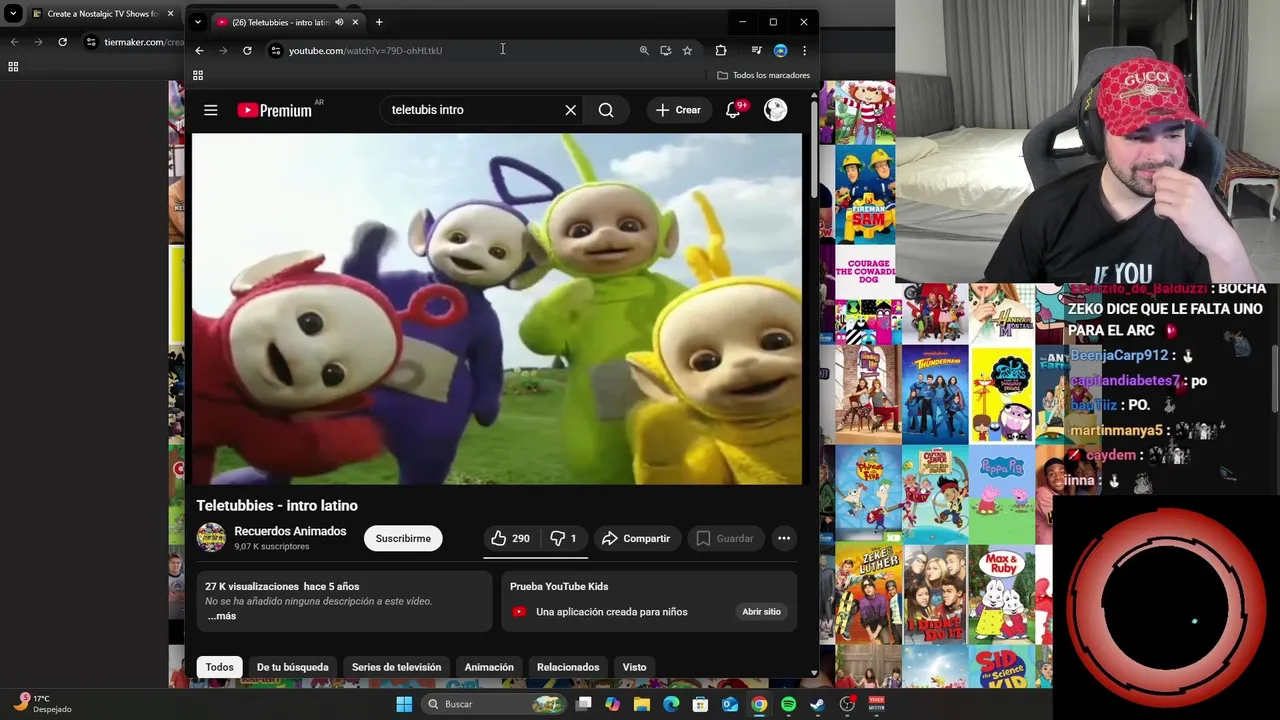Open the Chrome apps grid shortcut
This screenshot has height=720, width=1280.
198,75
